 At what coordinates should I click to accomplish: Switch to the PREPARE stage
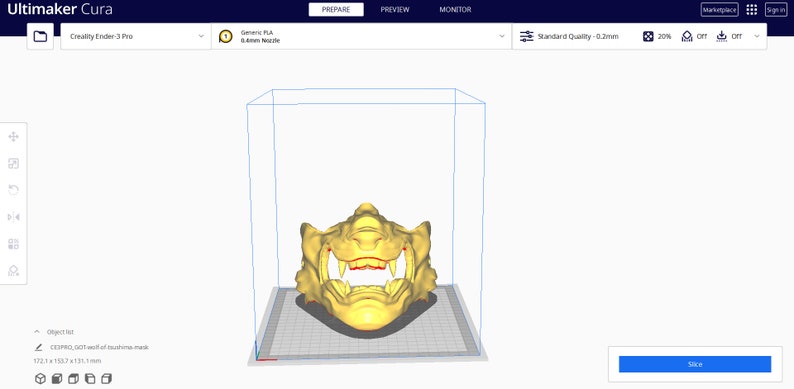(x=336, y=10)
